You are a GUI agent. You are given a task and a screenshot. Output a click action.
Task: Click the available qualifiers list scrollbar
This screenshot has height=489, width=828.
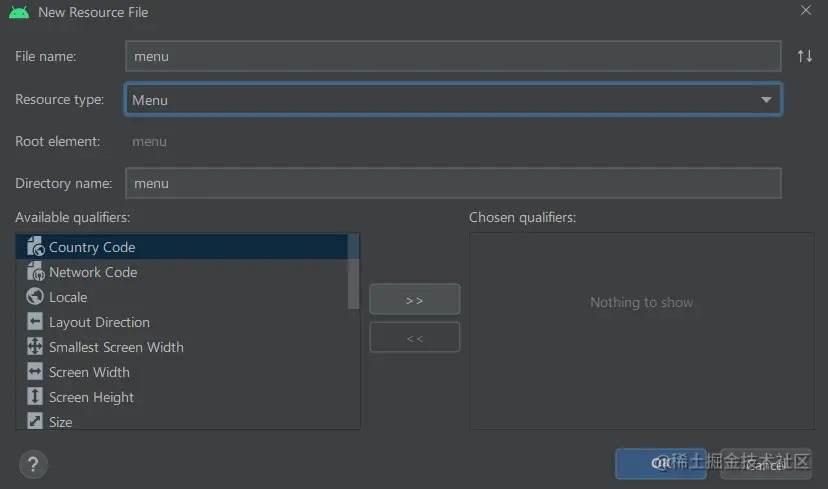tap(353, 272)
